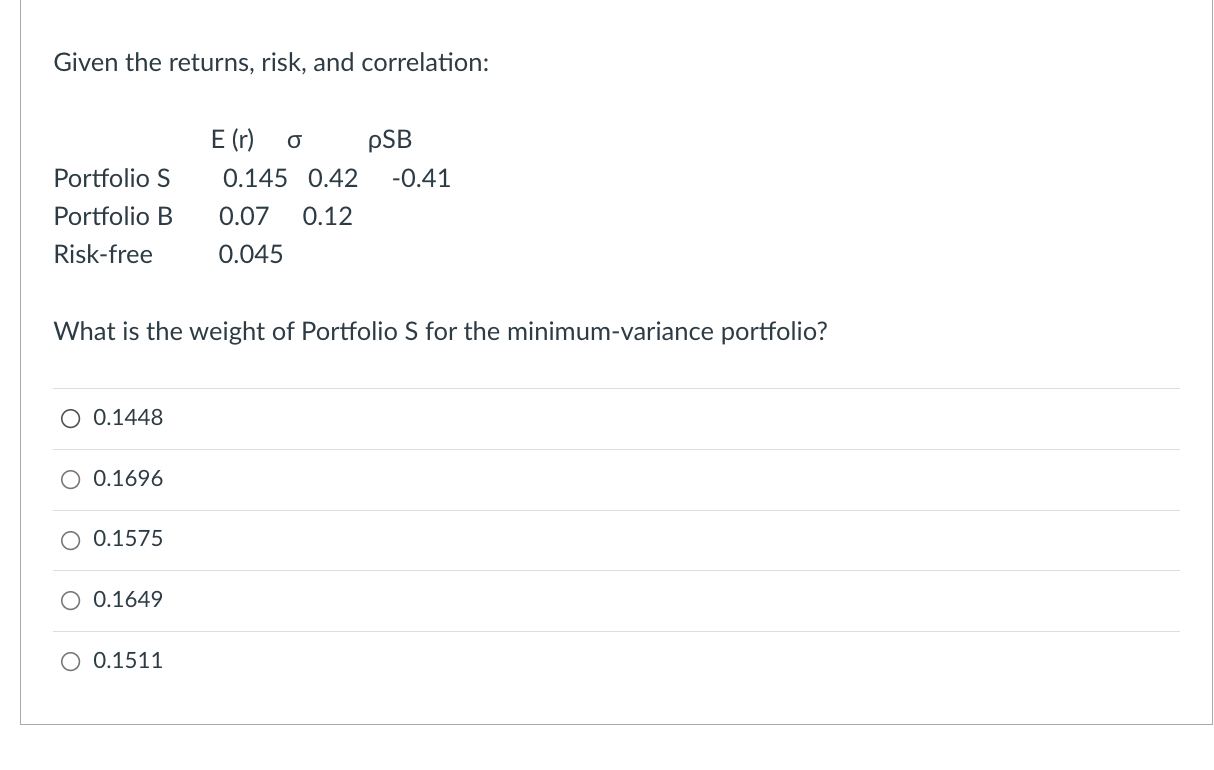
Task: Click the question prompt about minimum-variance portfolio
Action: tap(440, 332)
